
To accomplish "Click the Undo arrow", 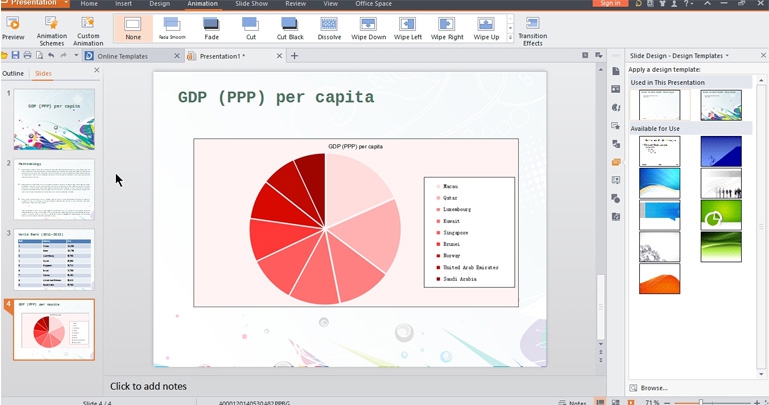I will coord(51,55).
